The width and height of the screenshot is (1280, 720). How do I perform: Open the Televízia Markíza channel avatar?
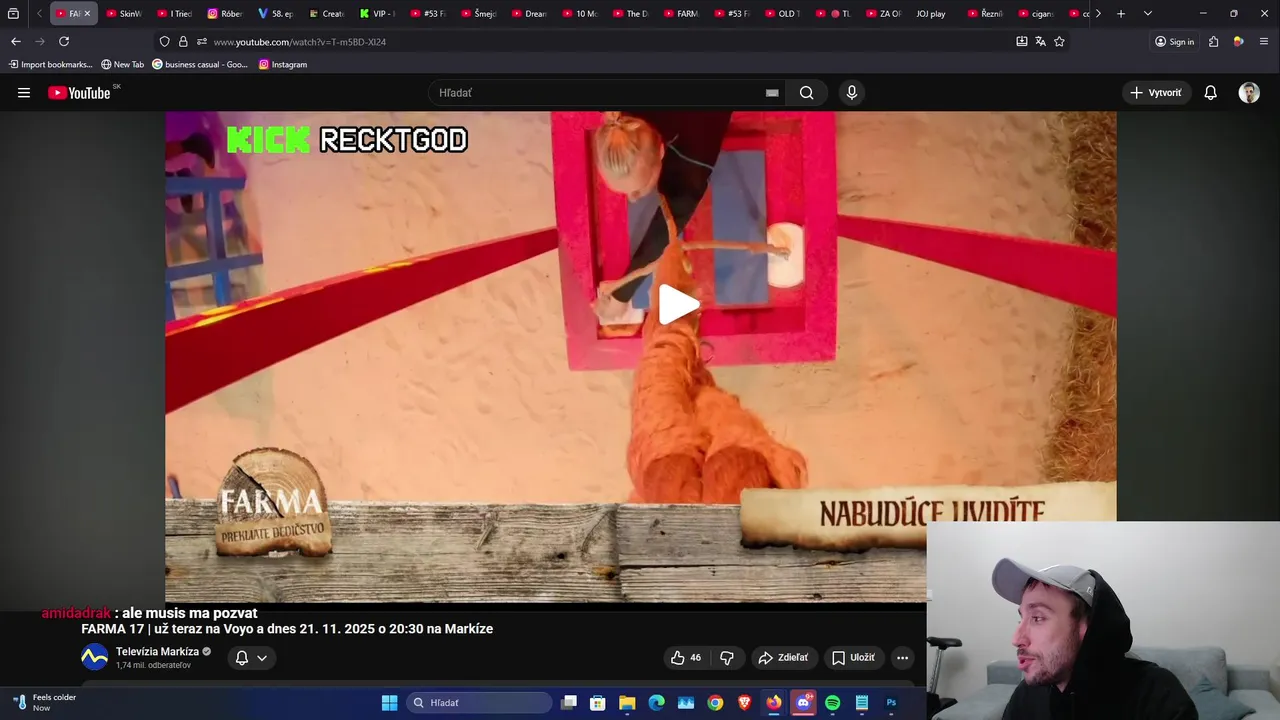click(x=94, y=657)
